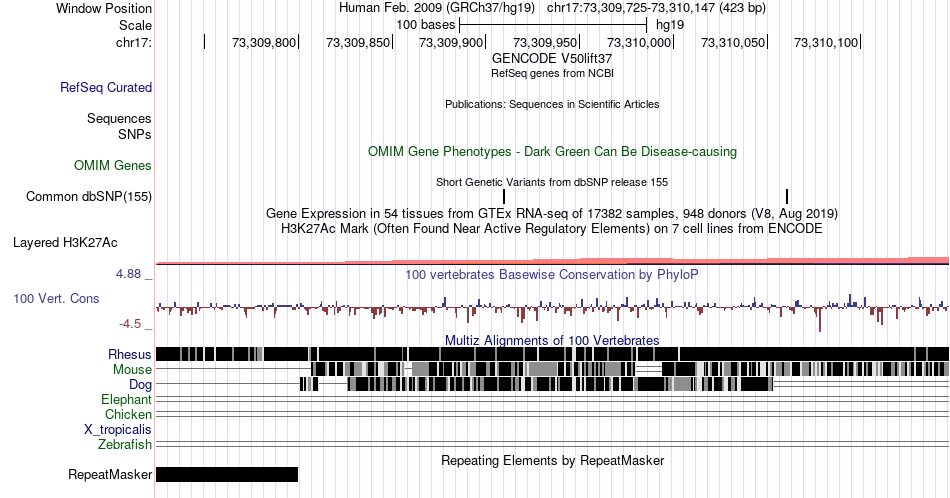
Task: Select the Layered H3K27Ac track label
Action: 65,242
